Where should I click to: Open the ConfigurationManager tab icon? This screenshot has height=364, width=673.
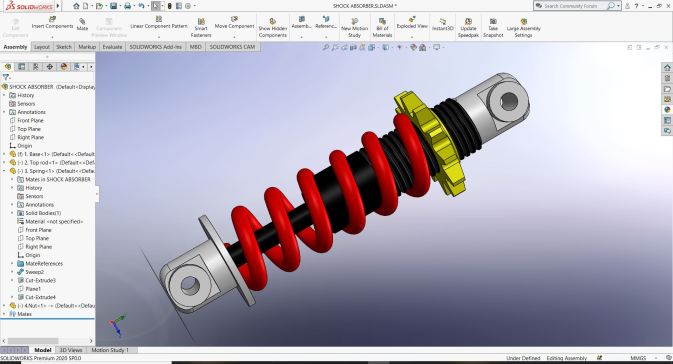click(x=36, y=67)
